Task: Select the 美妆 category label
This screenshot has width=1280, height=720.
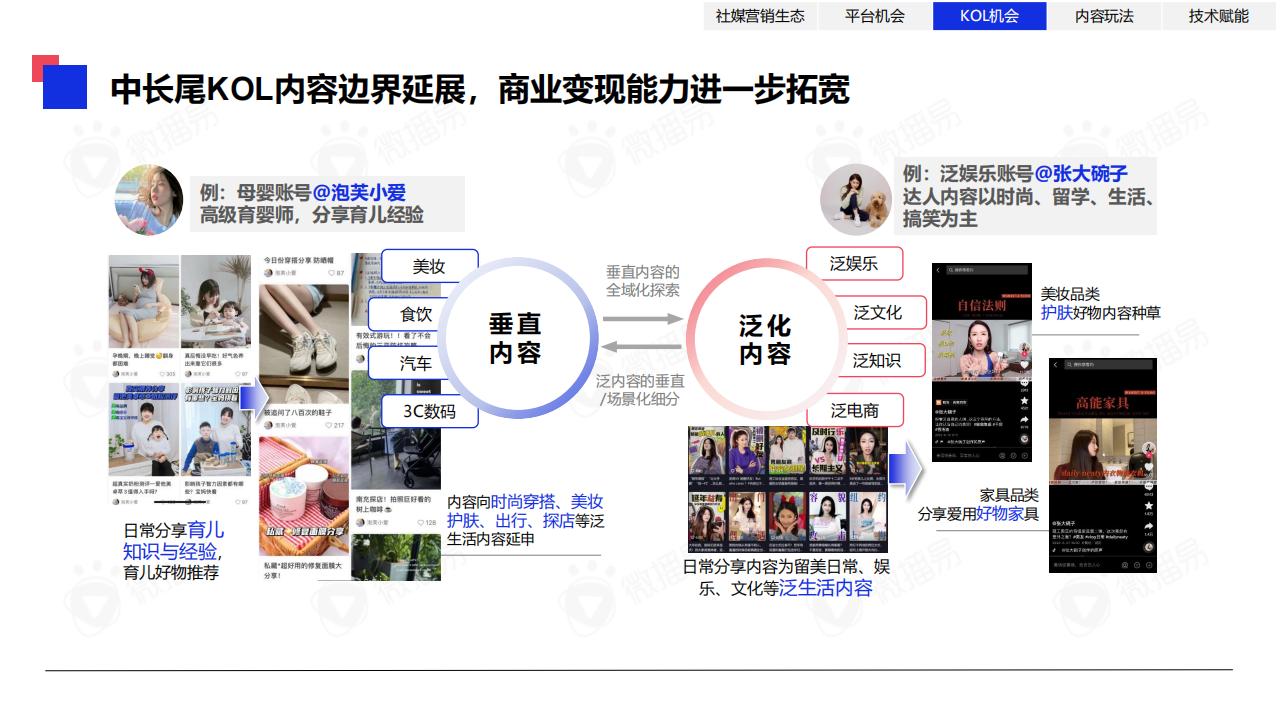Action: [x=429, y=266]
